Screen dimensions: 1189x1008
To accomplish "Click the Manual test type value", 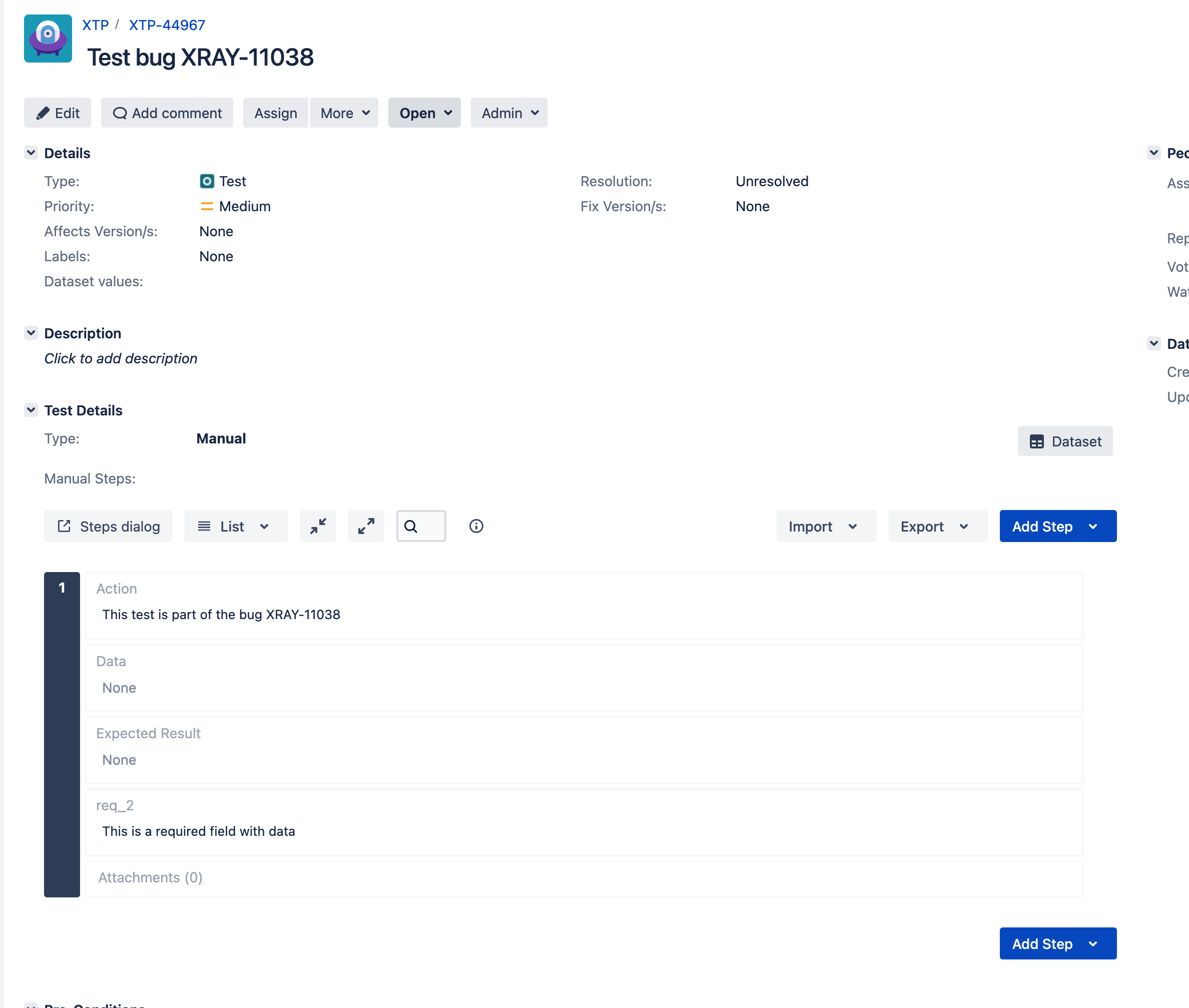I will tap(221, 438).
